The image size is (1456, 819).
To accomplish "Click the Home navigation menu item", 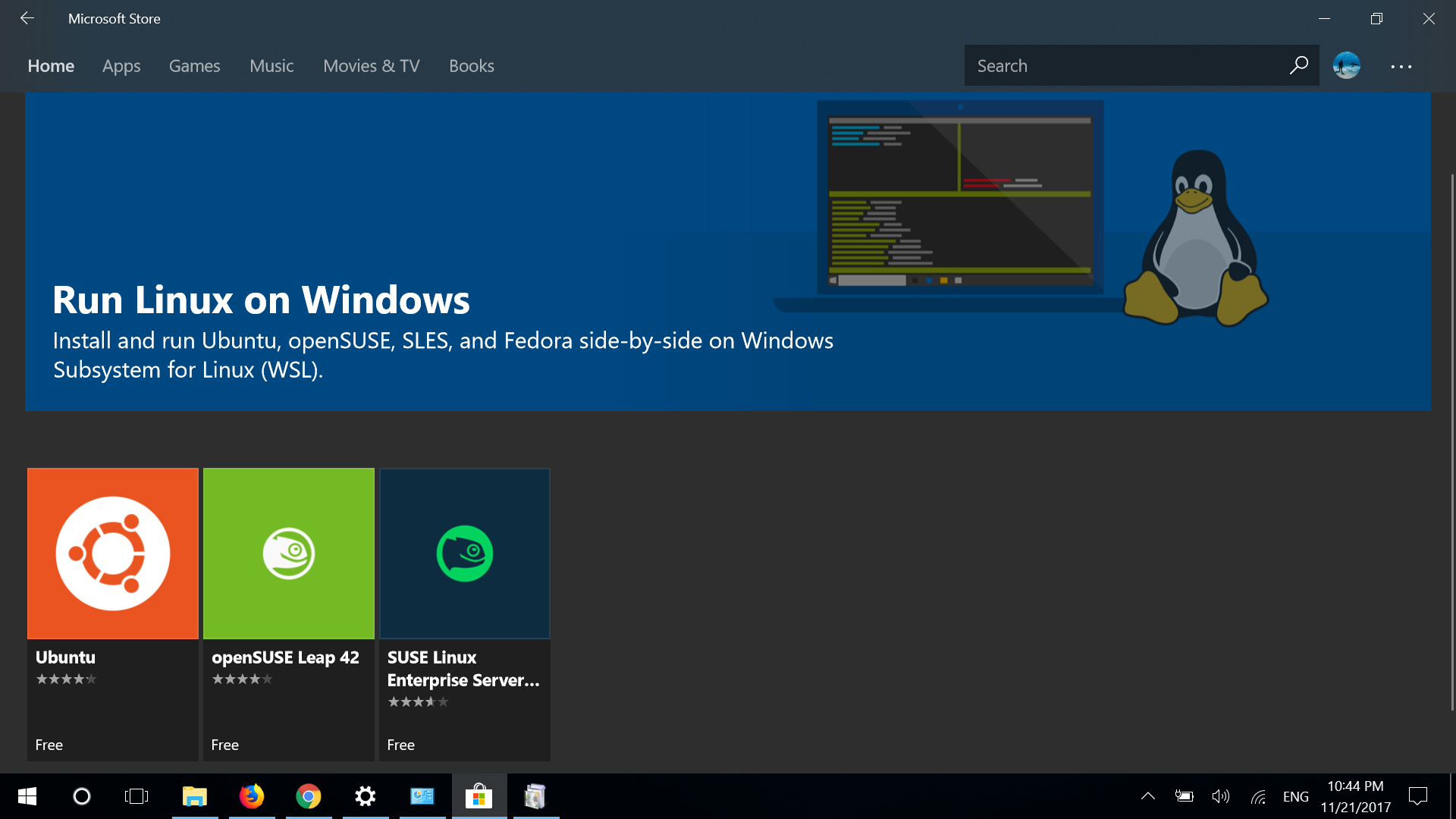I will coord(51,65).
